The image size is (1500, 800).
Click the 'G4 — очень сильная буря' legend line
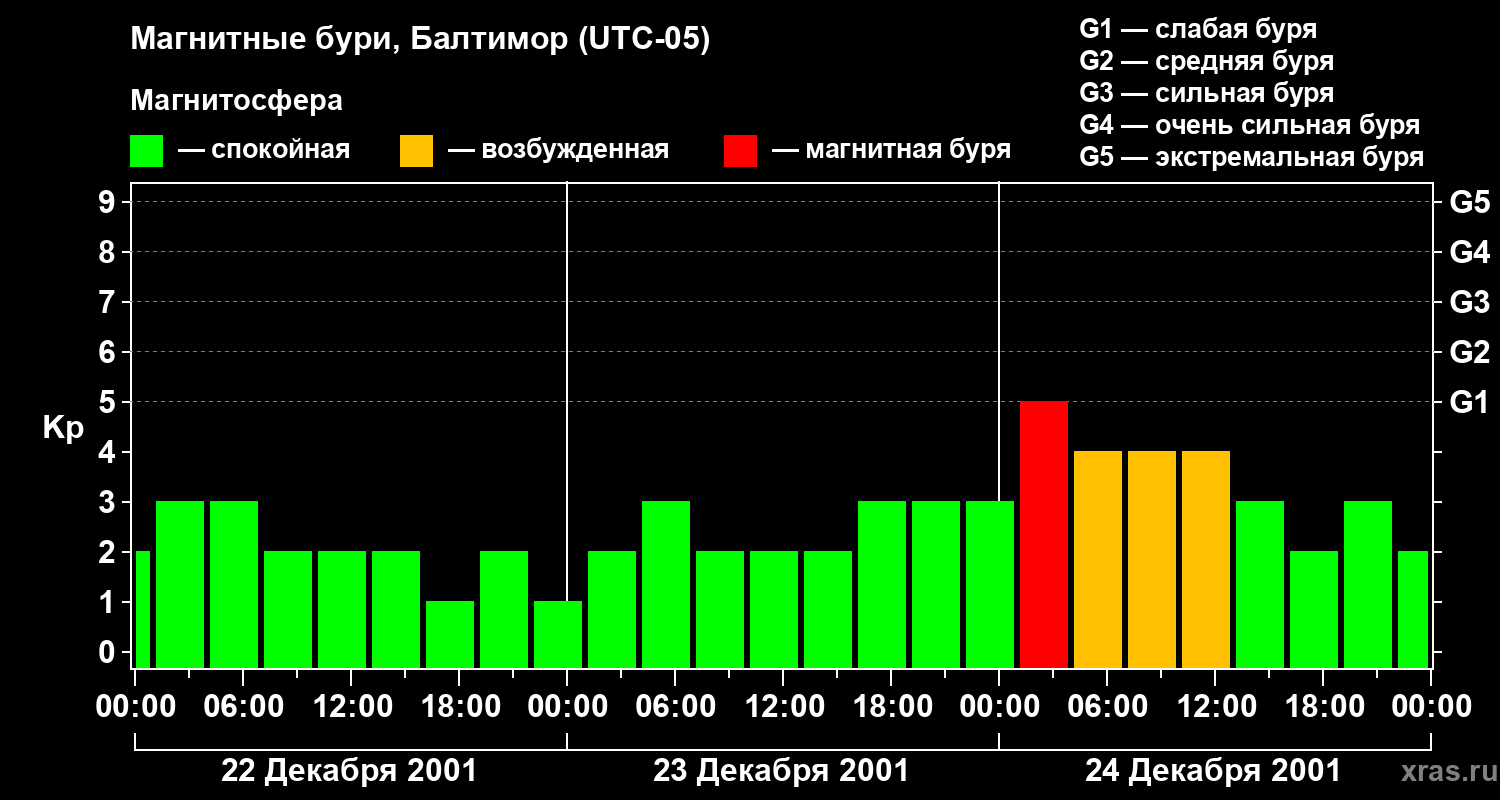[1250, 125]
